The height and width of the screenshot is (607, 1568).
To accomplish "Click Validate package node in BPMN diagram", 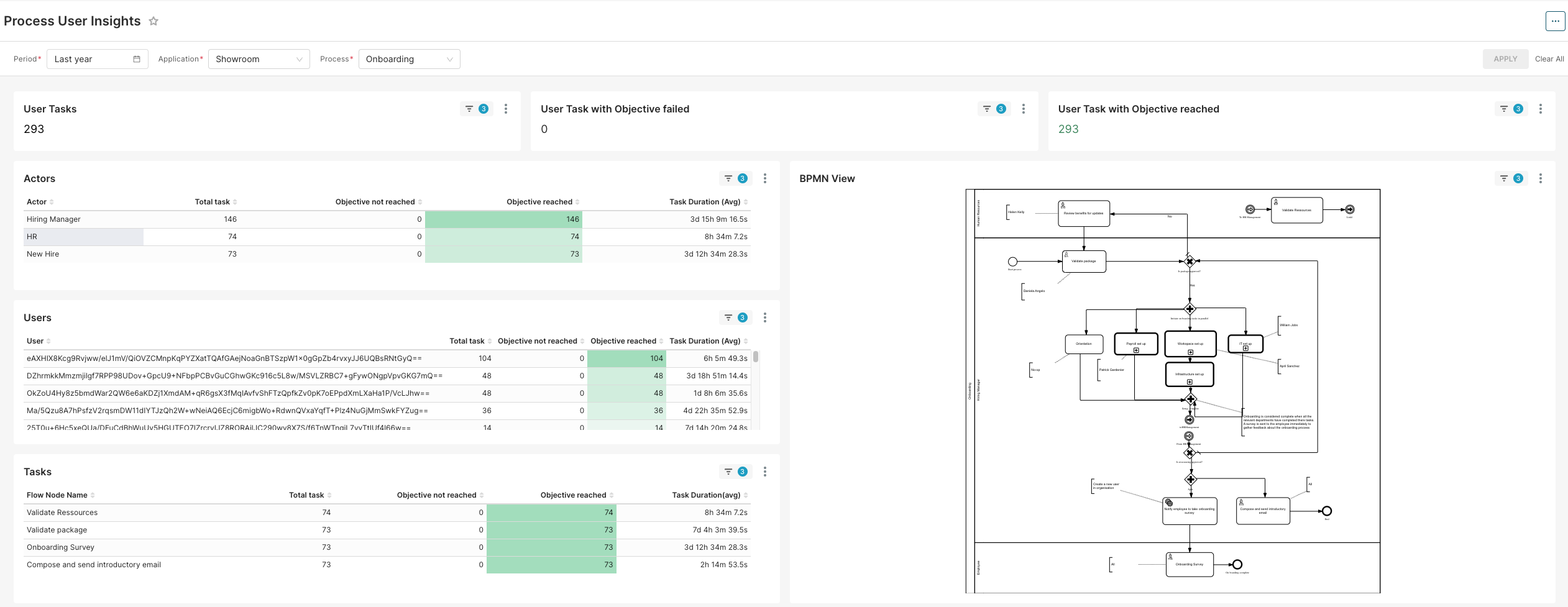I will 1084,261.
